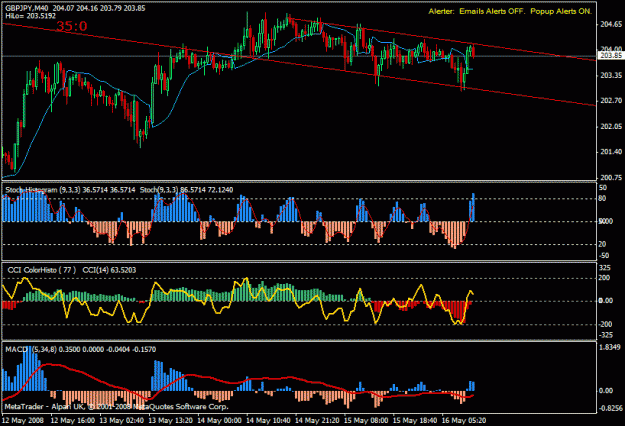Click the red 35:0 countdown label

click(x=72, y=26)
